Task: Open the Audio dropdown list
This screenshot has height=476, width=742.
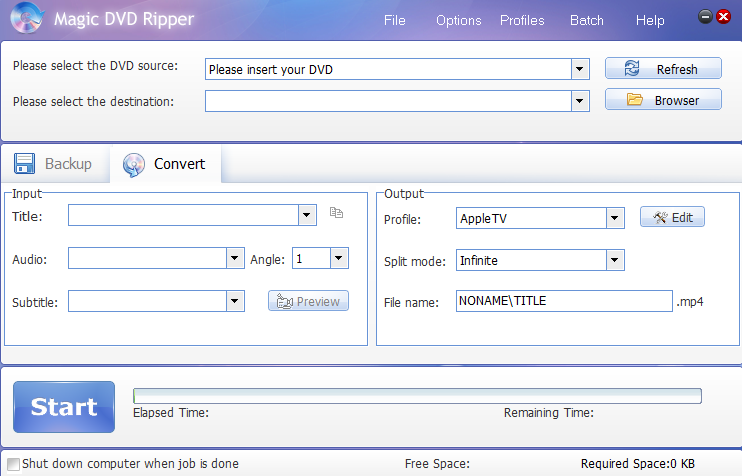Action: point(235,258)
